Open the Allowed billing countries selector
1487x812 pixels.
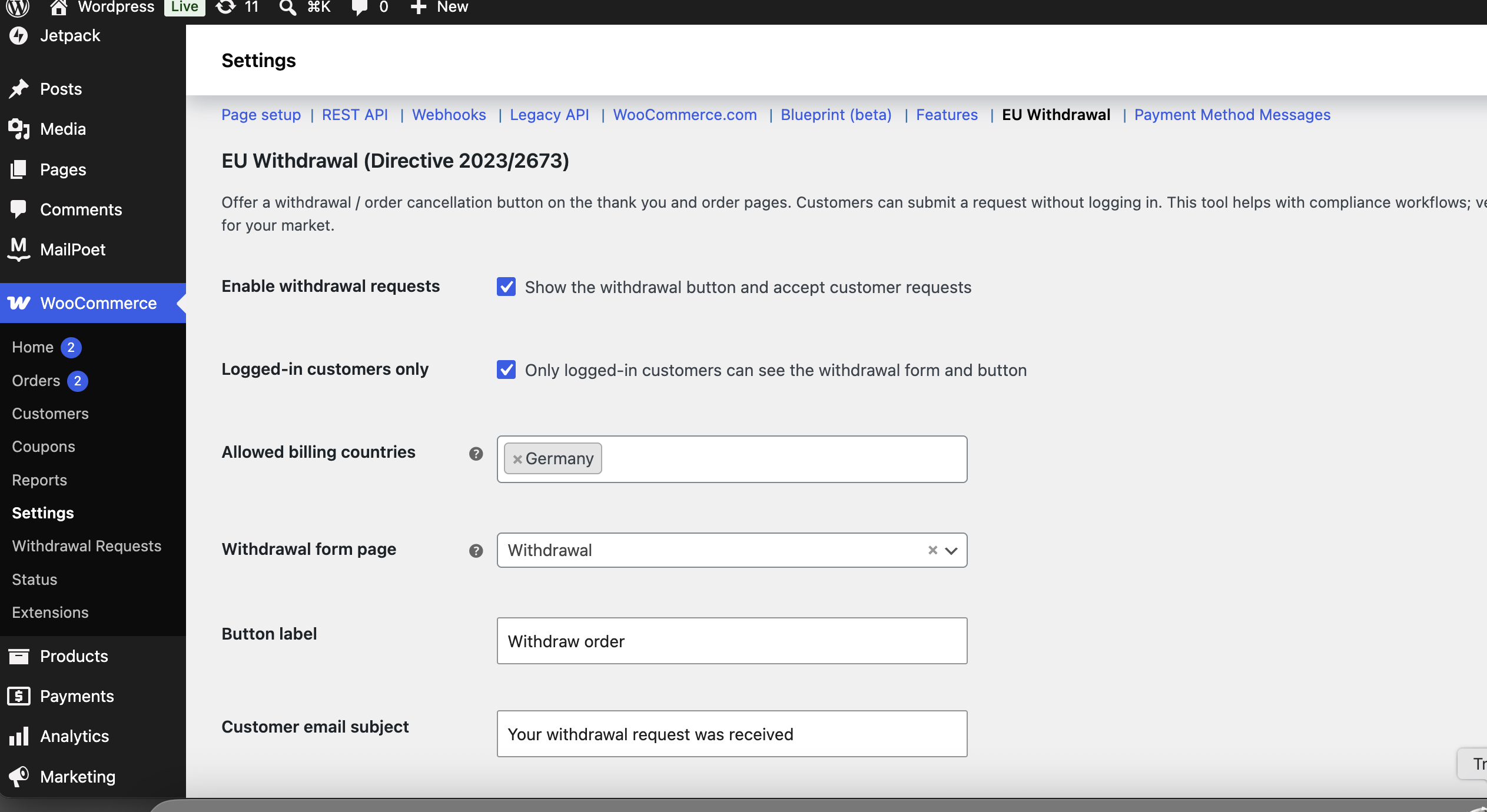[x=732, y=459]
